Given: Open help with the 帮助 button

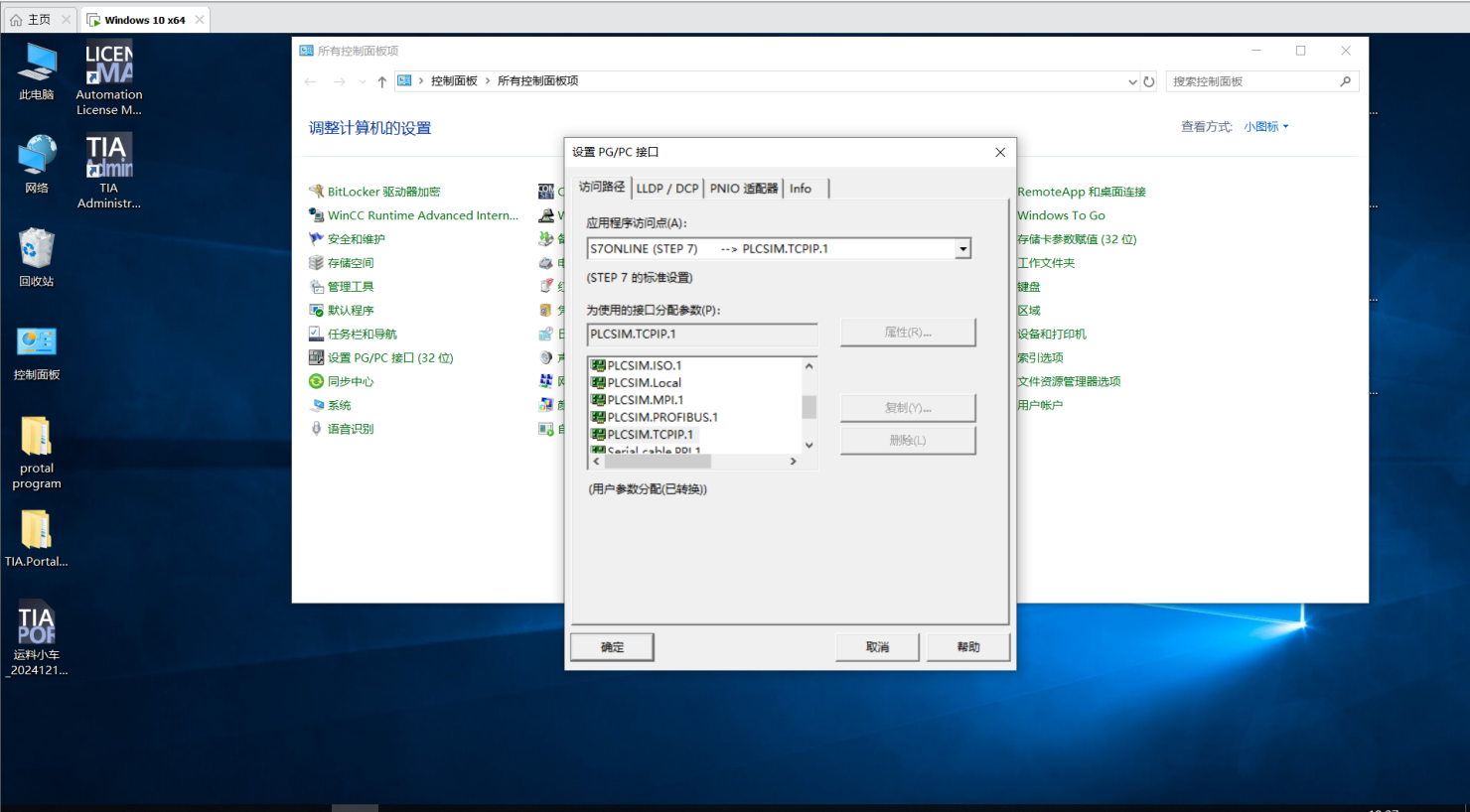Looking at the screenshot, I should [968, 647].
